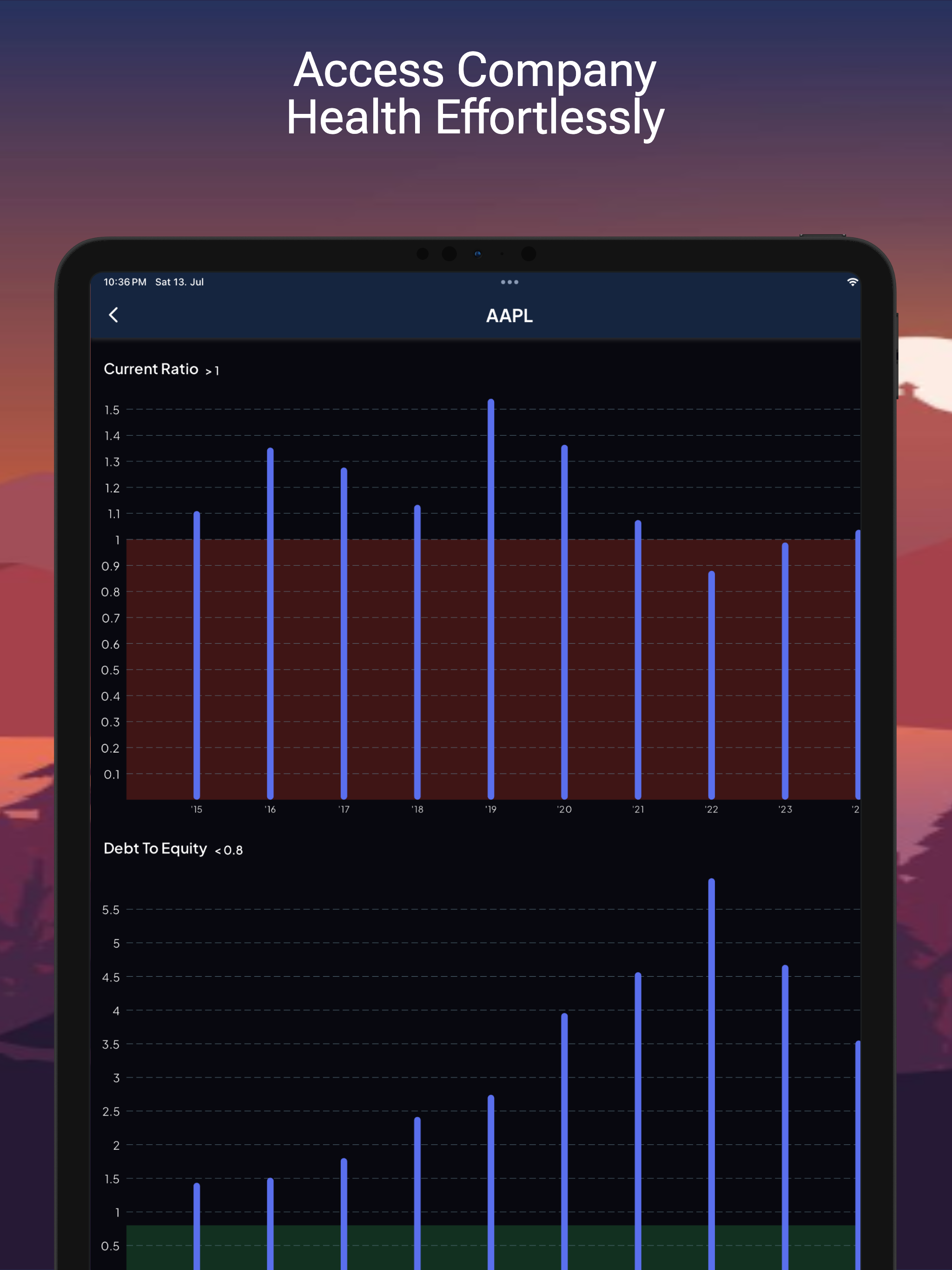
Task: Tap the '23 x-axis year label
Action: click(x=785, y=809)
